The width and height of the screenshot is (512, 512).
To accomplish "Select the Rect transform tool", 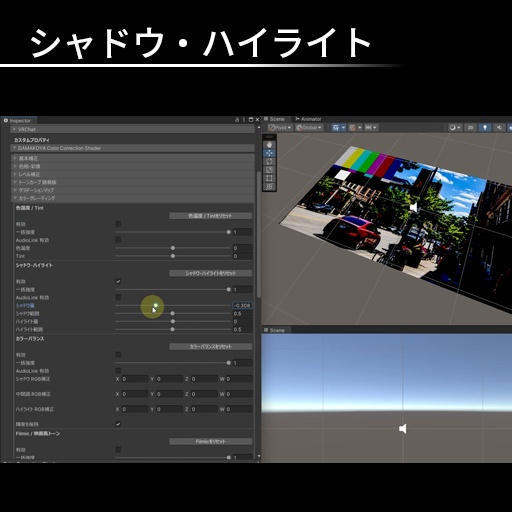I will coord(269,178).
